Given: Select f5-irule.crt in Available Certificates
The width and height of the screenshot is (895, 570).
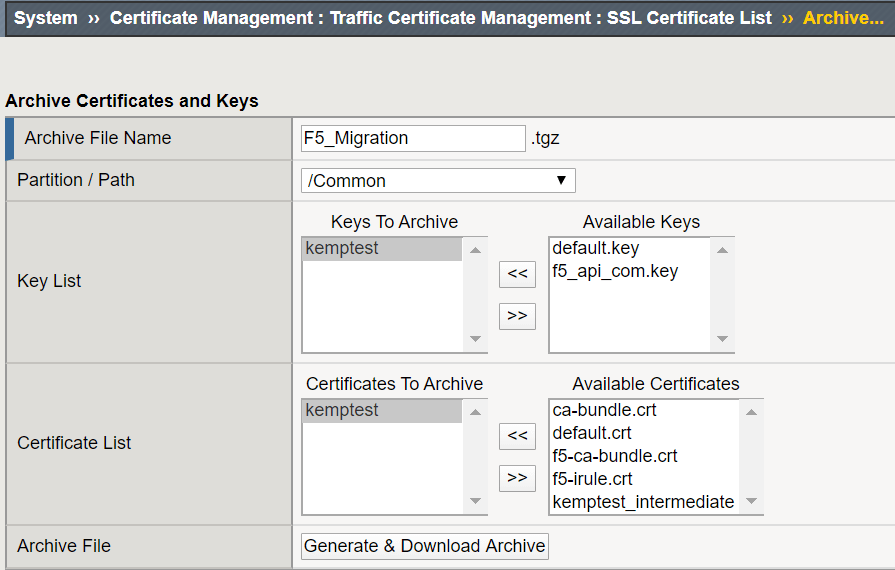Looking at the screenshot, I should pos(592,479).
